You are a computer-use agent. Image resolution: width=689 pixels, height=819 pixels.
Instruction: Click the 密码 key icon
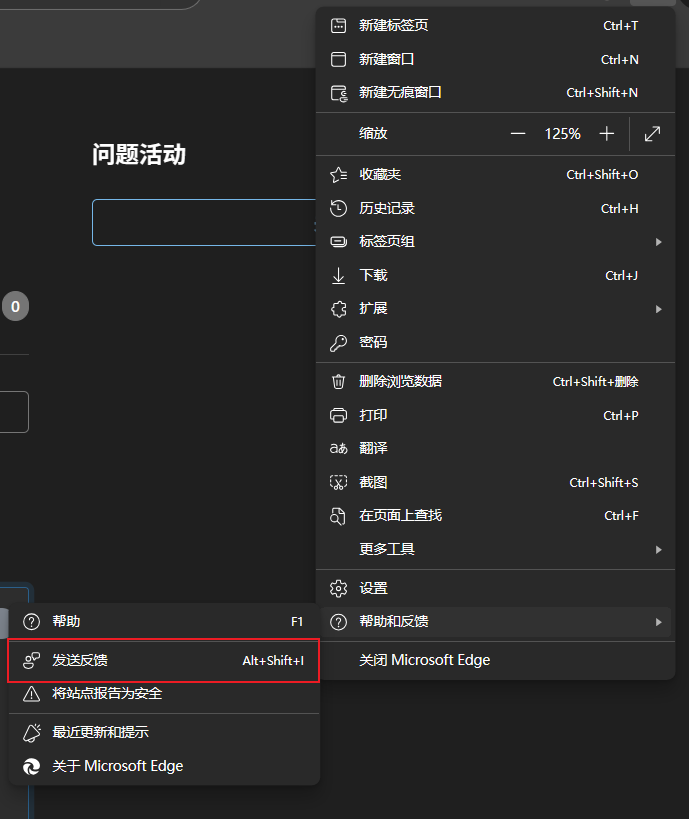(x=338, y=343)
